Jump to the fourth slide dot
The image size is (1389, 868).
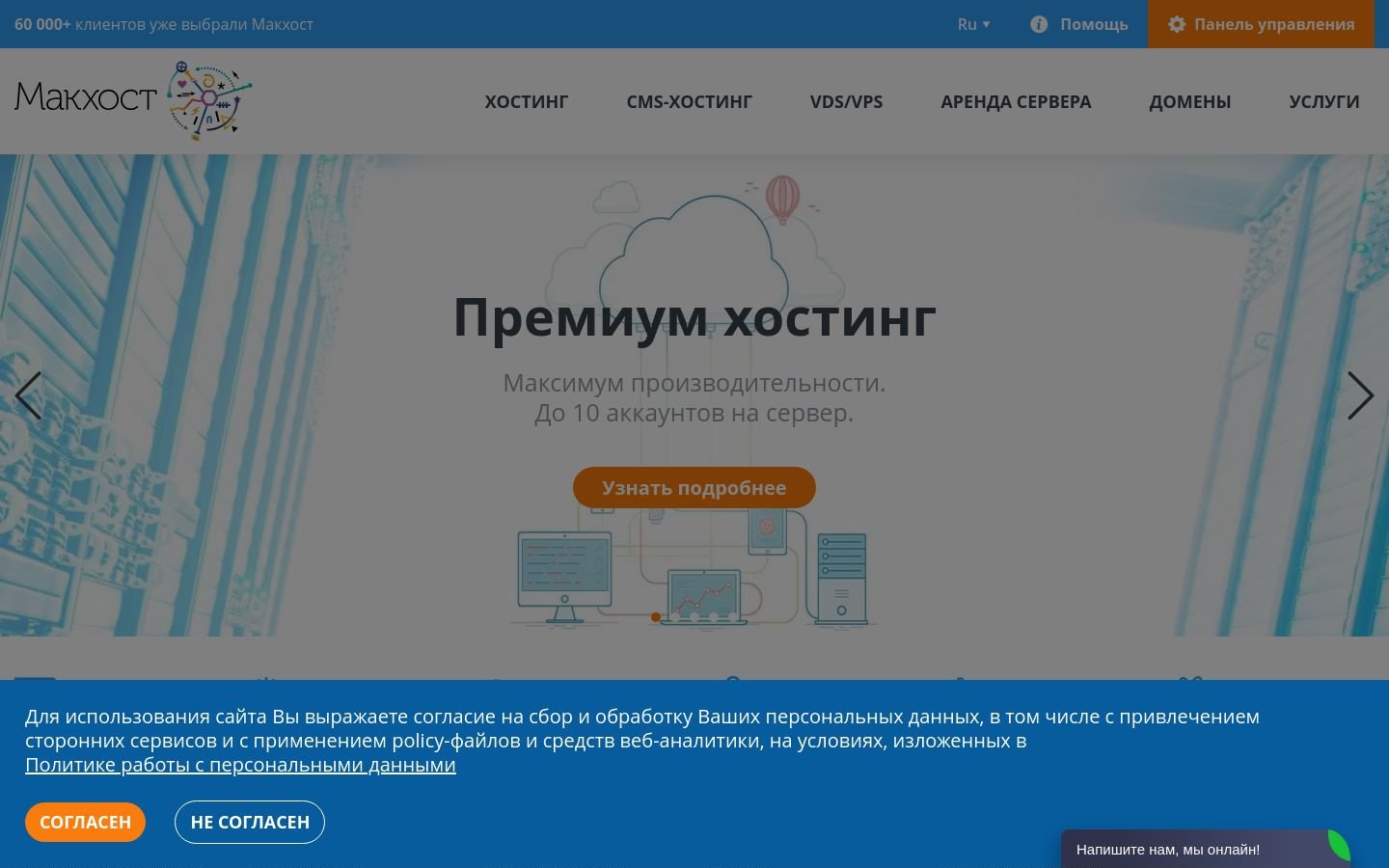click(714, 617)
